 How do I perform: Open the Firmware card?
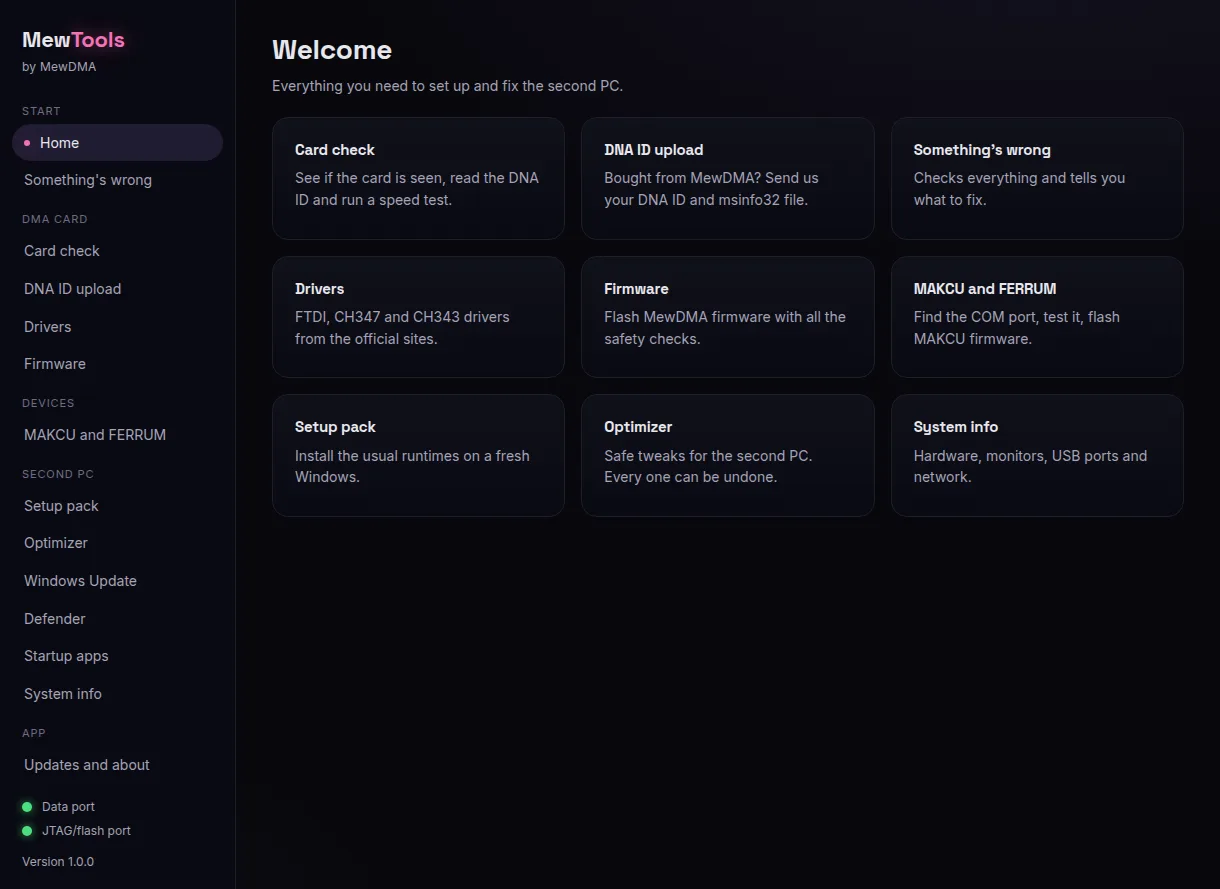click(728, 317)
